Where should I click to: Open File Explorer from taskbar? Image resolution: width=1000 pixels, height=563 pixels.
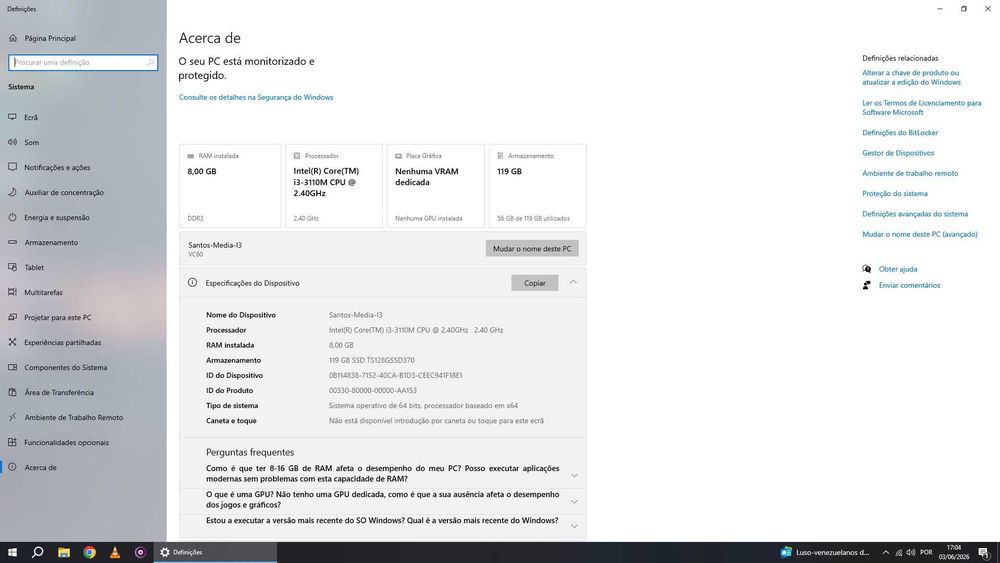64,552
